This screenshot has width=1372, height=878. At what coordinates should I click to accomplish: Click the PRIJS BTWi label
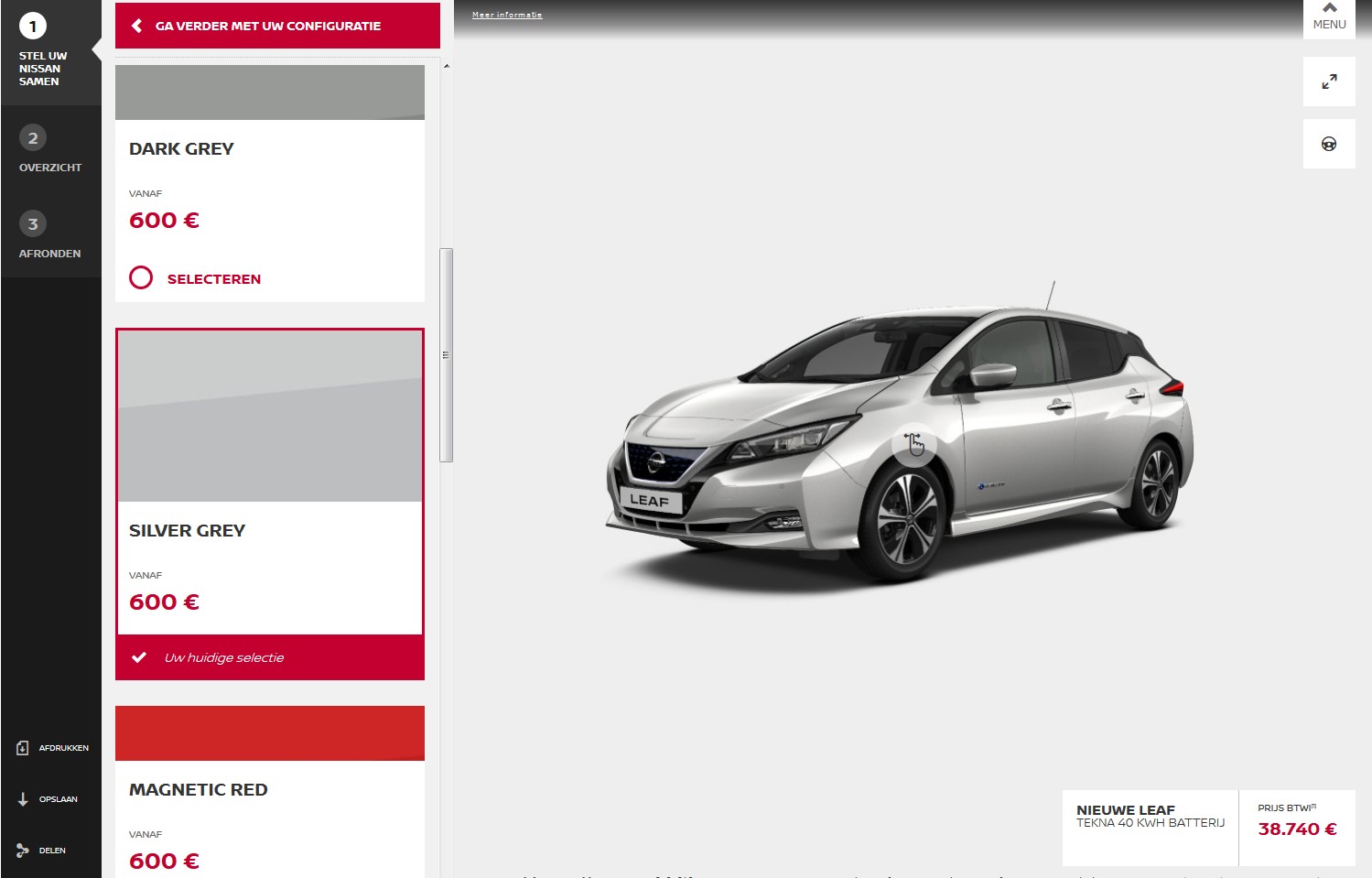point(1287,808)
